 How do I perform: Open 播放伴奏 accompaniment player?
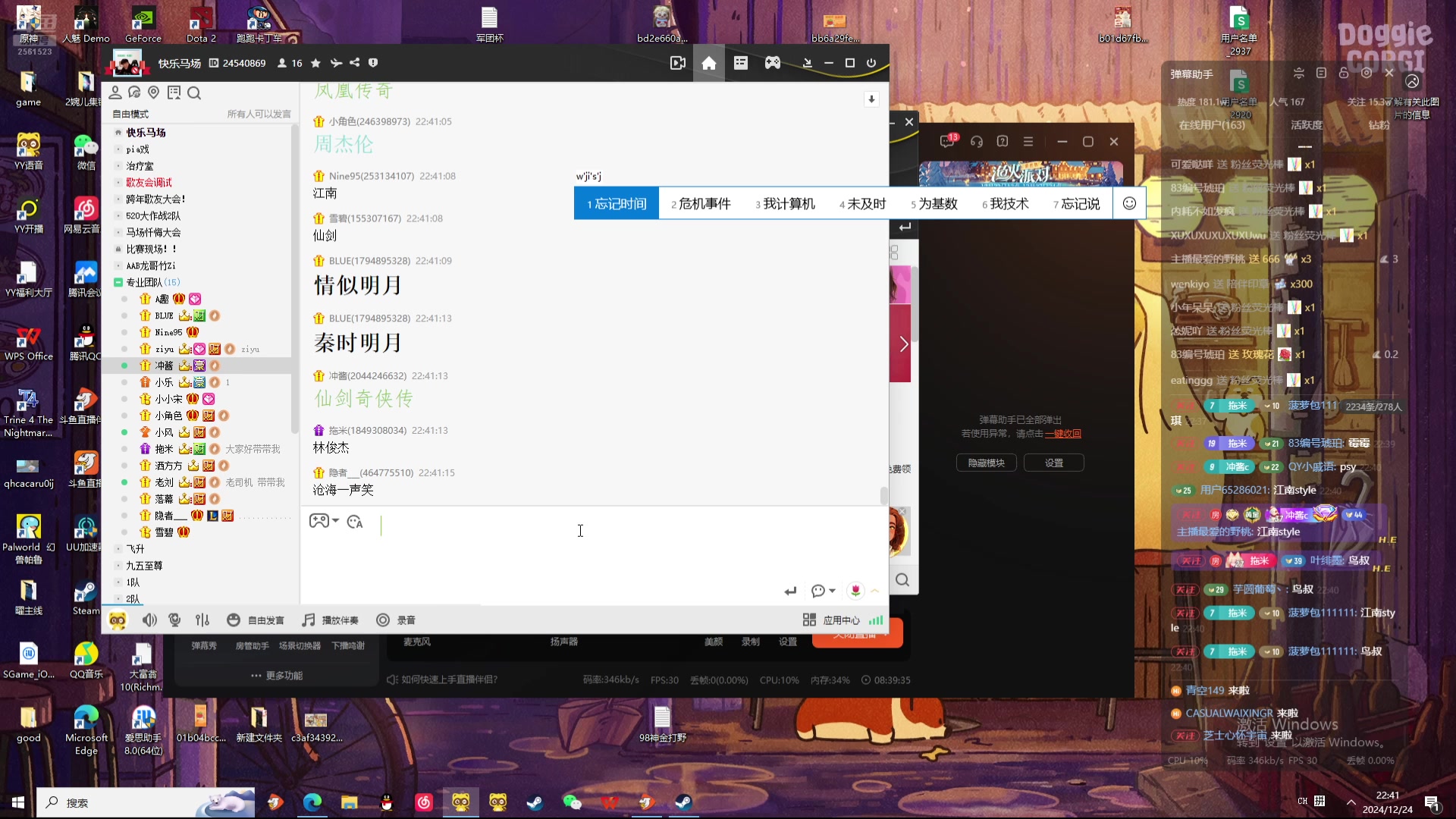330,620
